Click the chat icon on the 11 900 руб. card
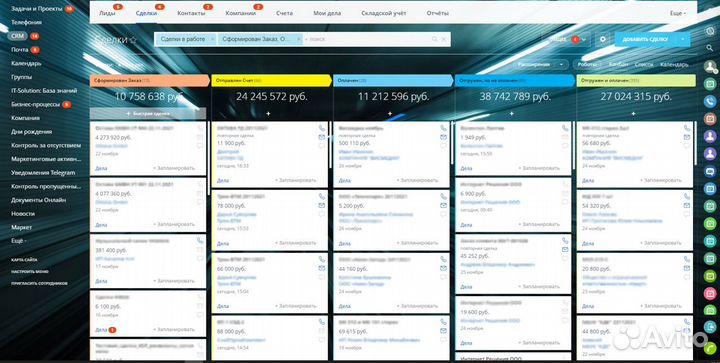 point(321,146)
